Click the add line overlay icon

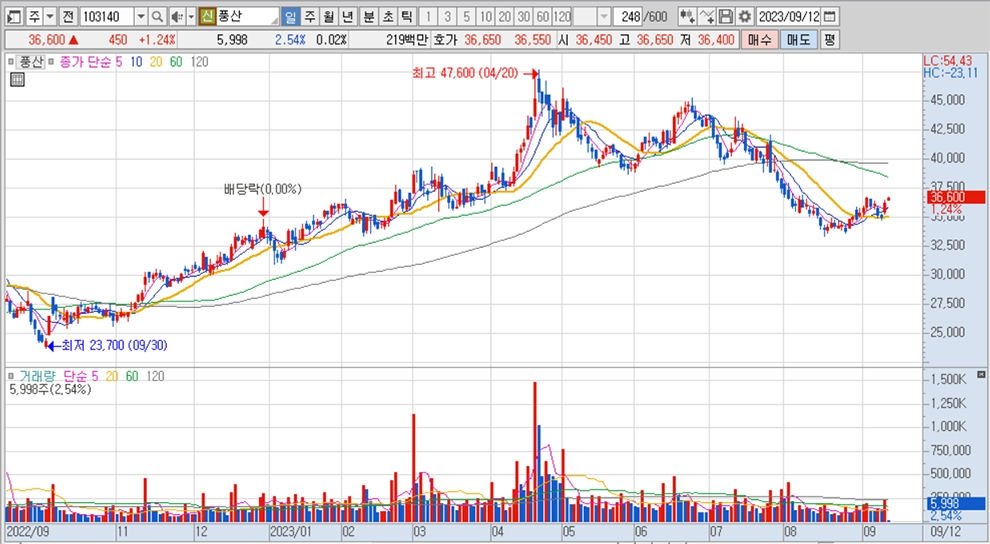tap(708, 17)
